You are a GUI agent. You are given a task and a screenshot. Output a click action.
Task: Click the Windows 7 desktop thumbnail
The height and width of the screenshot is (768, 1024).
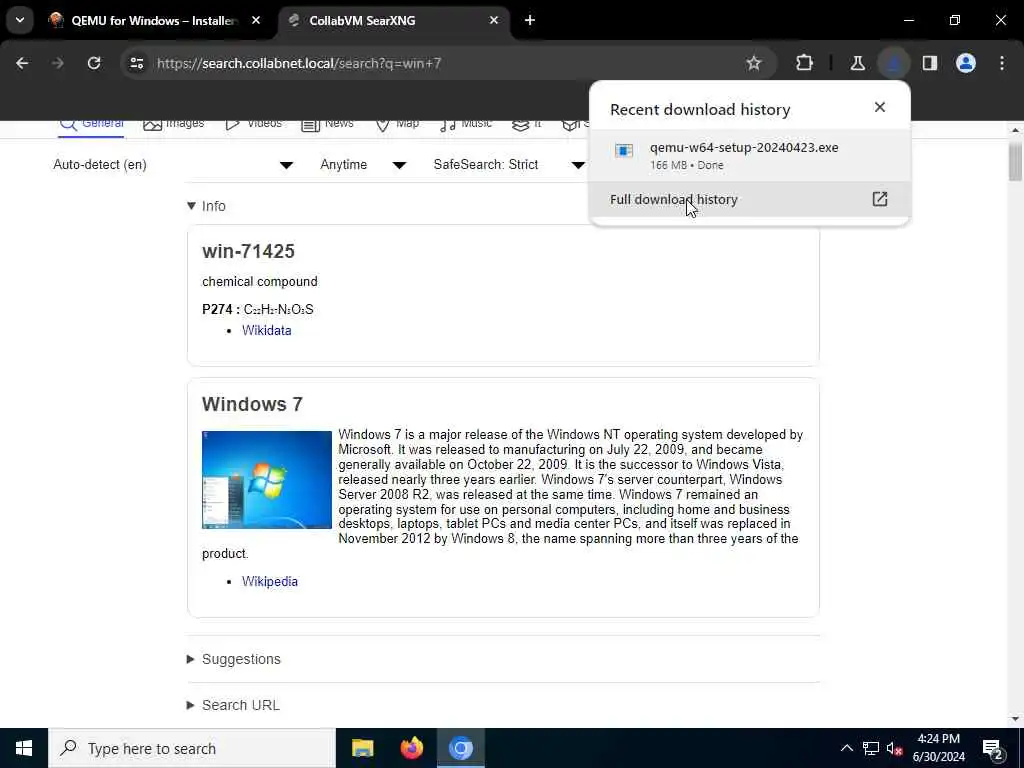266,479
